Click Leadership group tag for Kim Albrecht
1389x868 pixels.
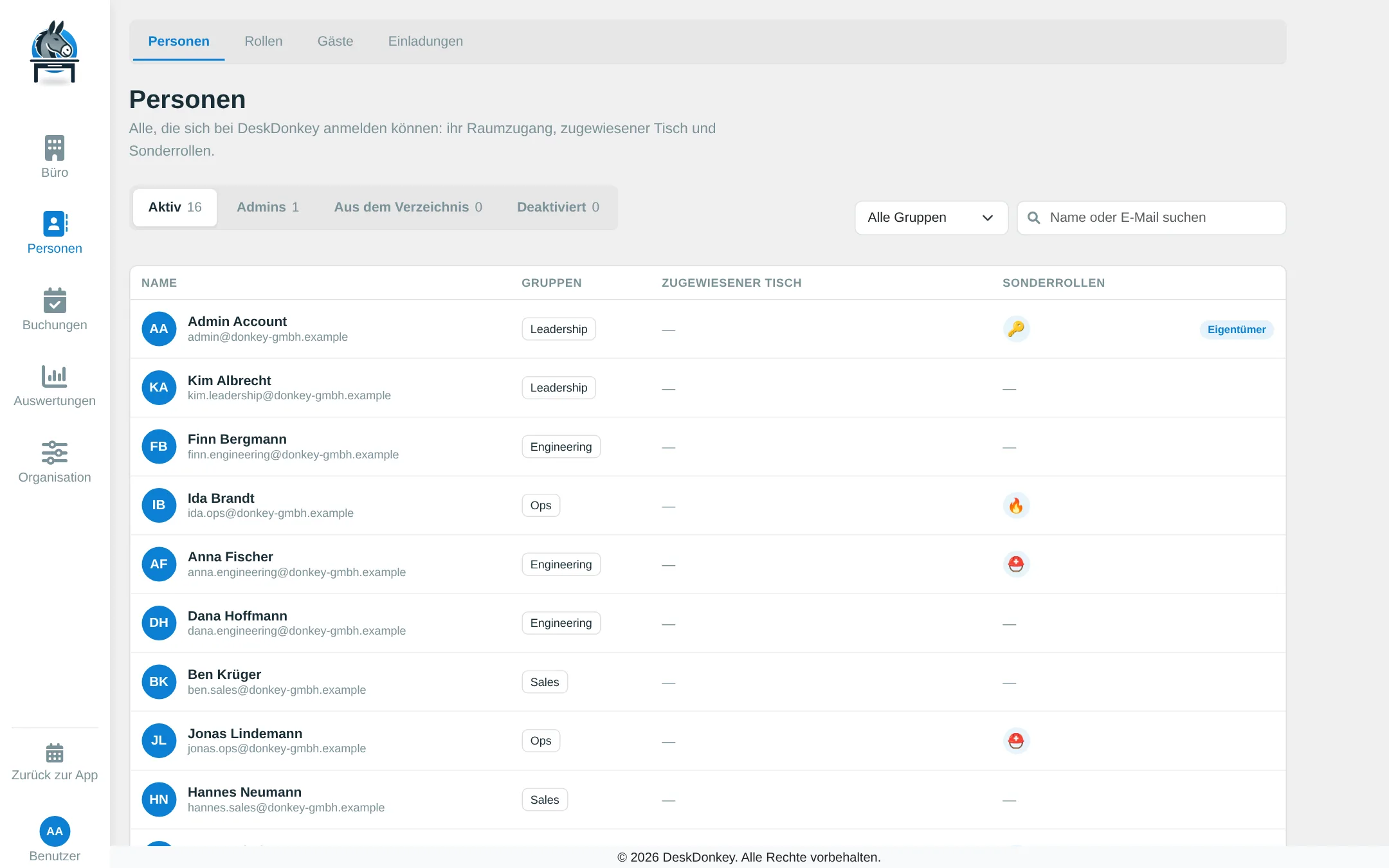tap(559, 388)
